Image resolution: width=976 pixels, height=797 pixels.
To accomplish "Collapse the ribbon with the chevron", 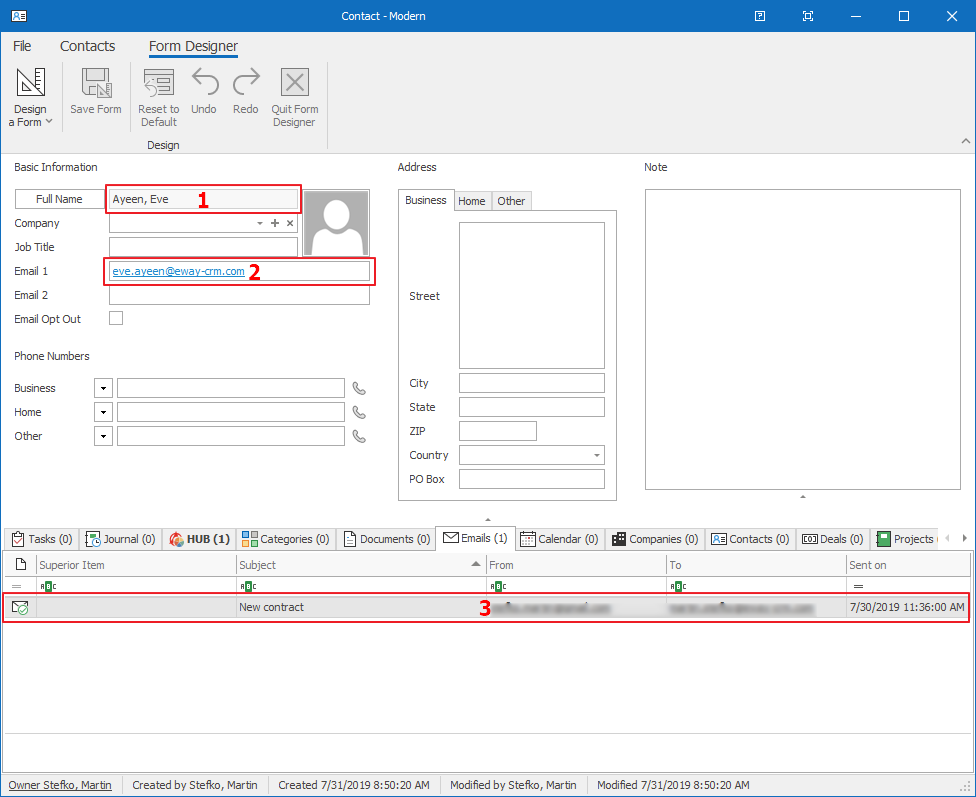I will pyautogui.click(x=964, y=141).
